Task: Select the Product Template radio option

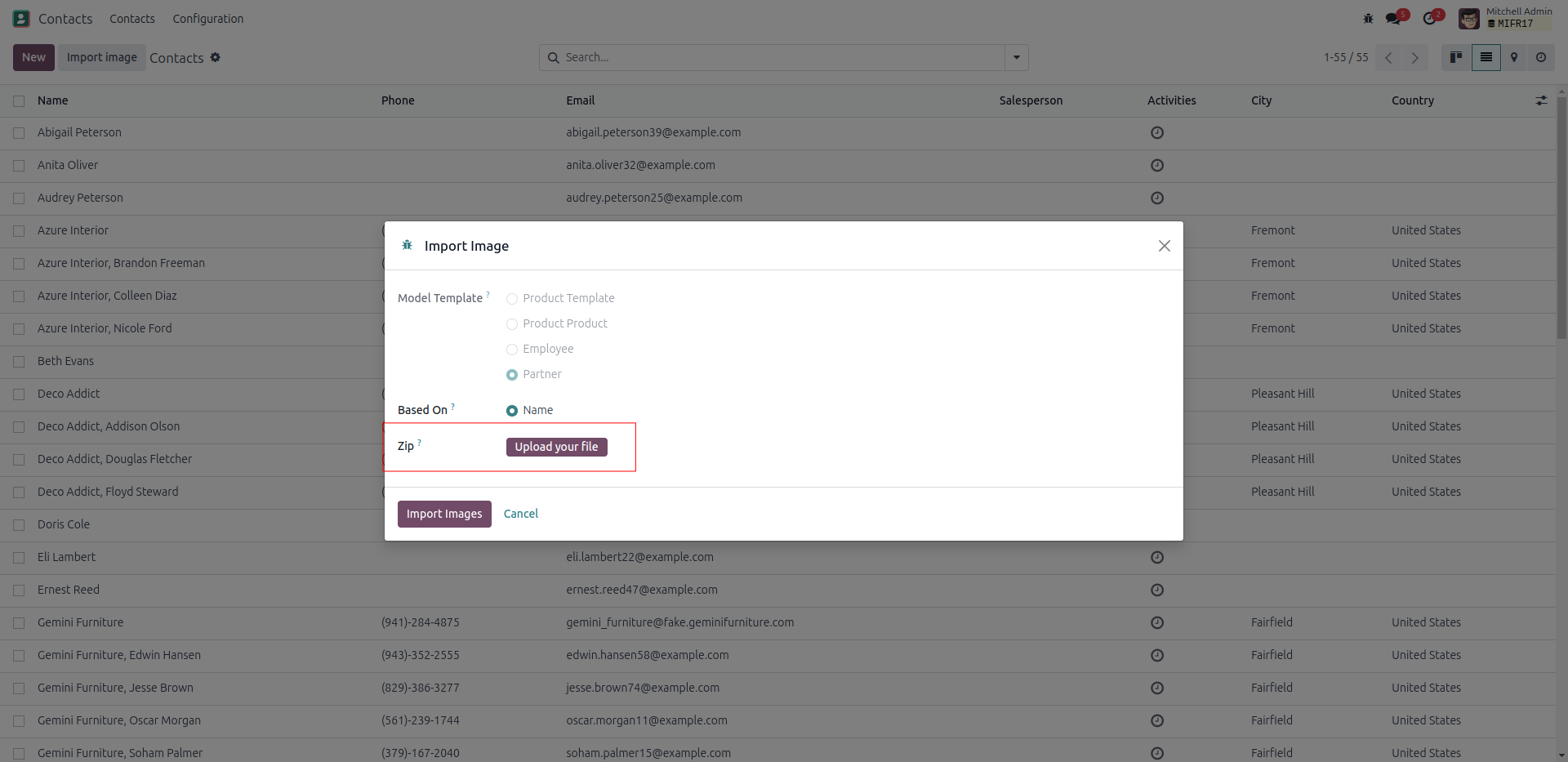Action: [512, 299]
